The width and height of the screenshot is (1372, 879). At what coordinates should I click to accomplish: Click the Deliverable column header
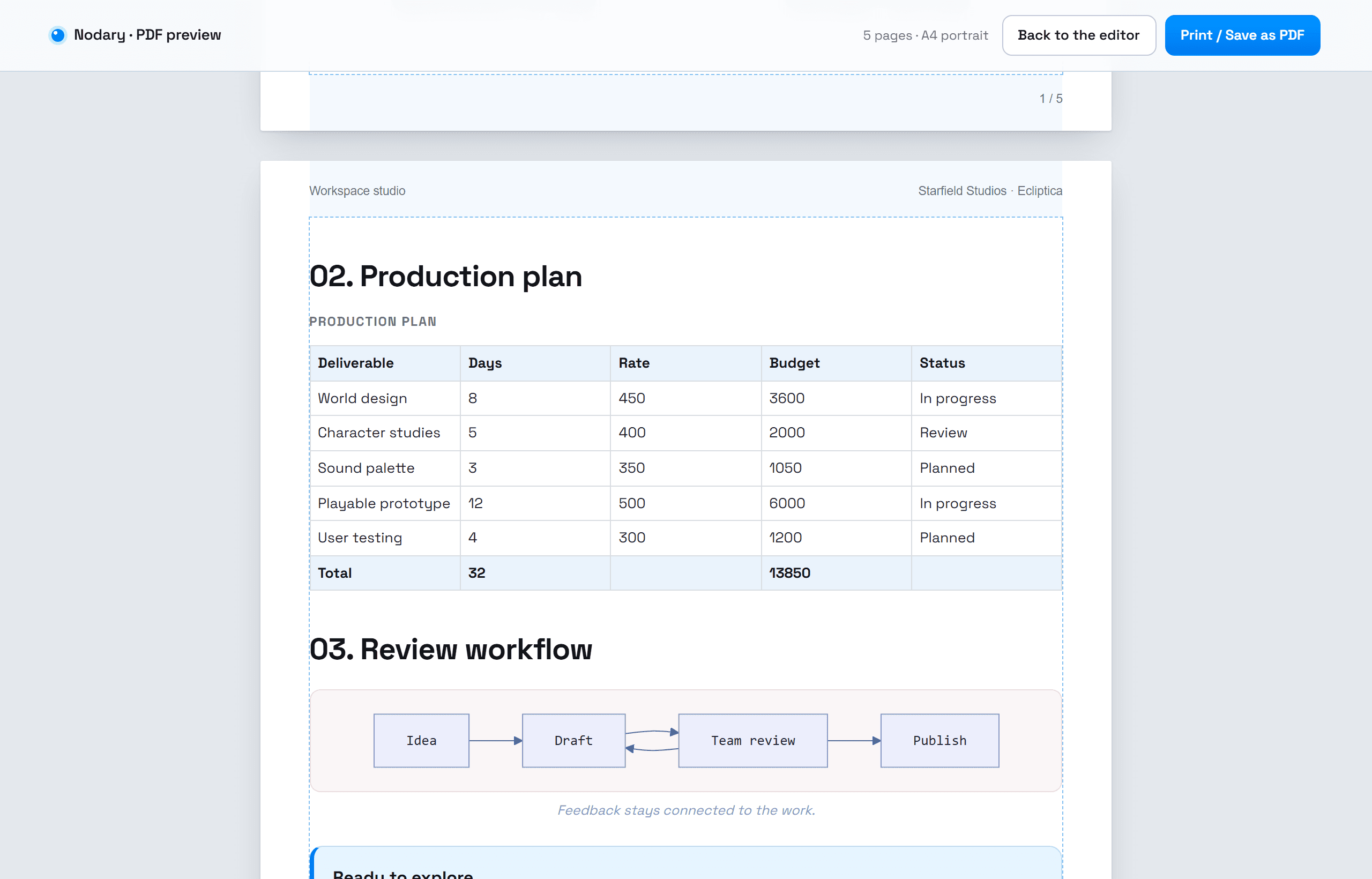click(x=385, y=363)
